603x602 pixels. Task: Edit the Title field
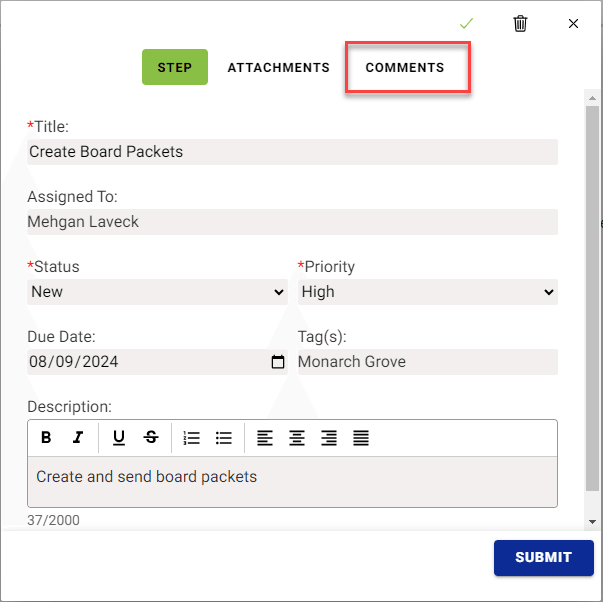point(292,152)
